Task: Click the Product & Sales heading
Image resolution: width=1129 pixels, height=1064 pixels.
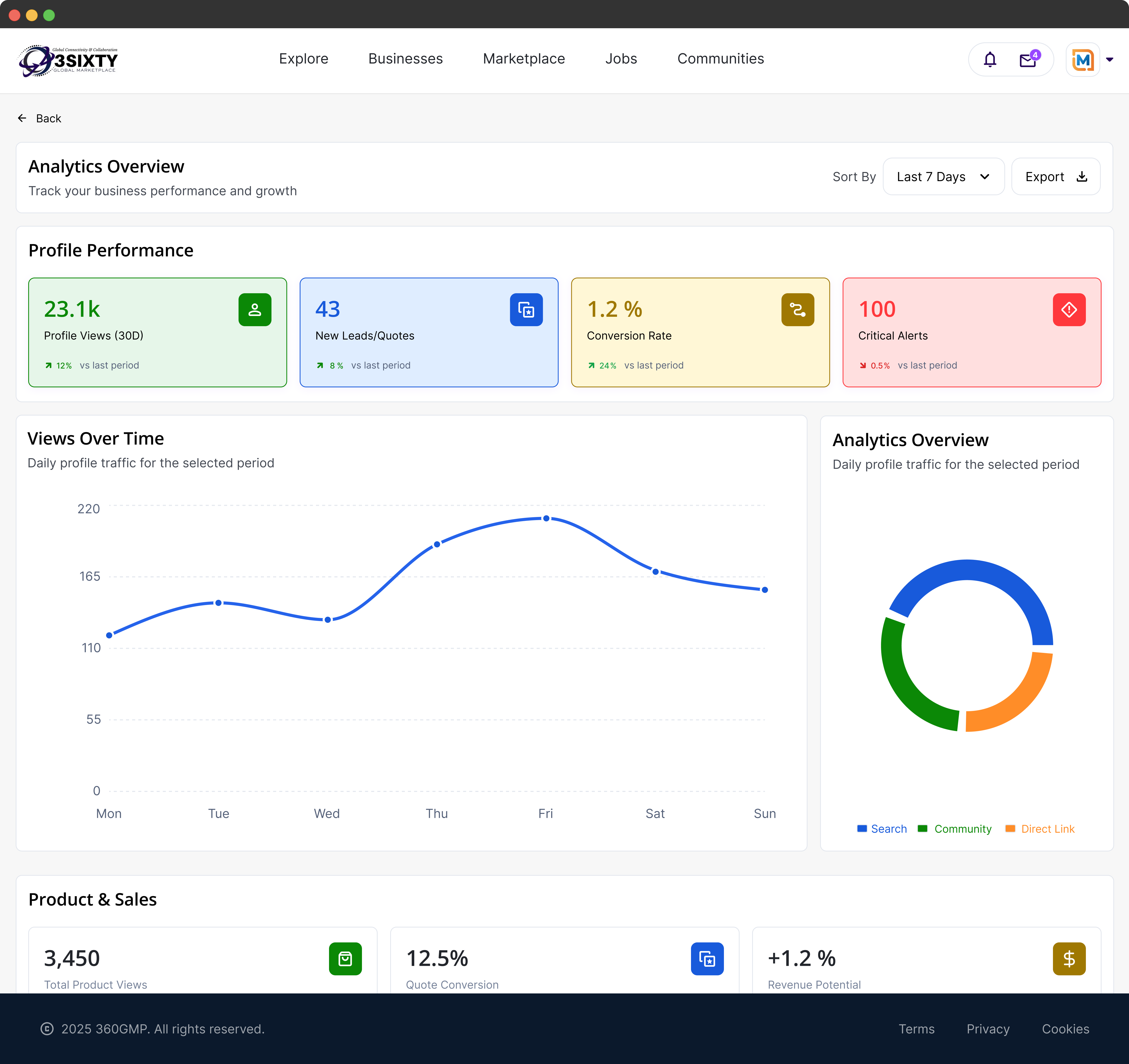Action: point(93,899)
